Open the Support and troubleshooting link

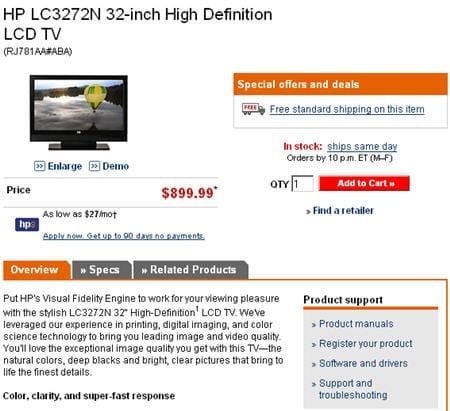click(353, 389)
